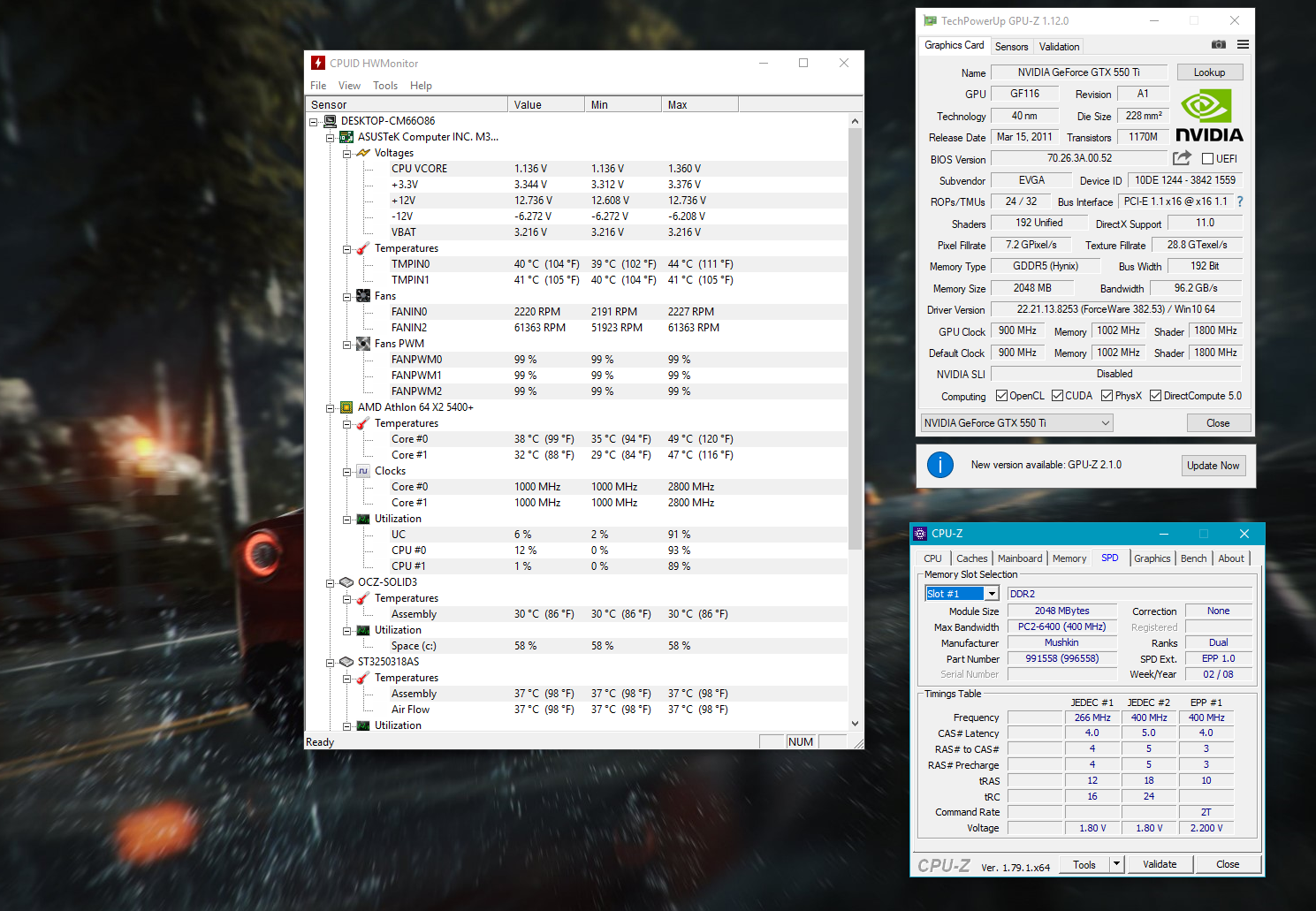The image size is (1316, 911).
Task: Open the HWMonitor File menu
Action: click(x=318, y=86)
